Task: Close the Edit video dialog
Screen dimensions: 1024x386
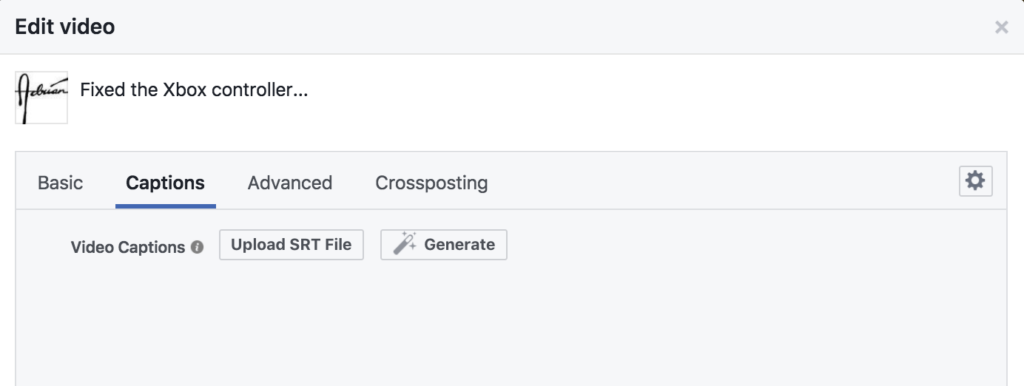Action: (1001, 27)
